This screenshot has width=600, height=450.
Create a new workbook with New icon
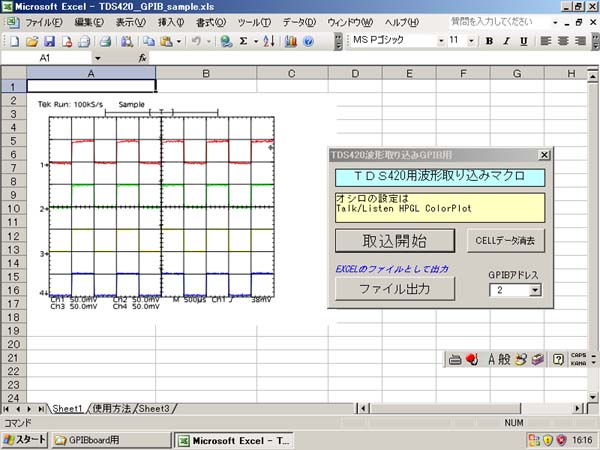click(14, 41)
